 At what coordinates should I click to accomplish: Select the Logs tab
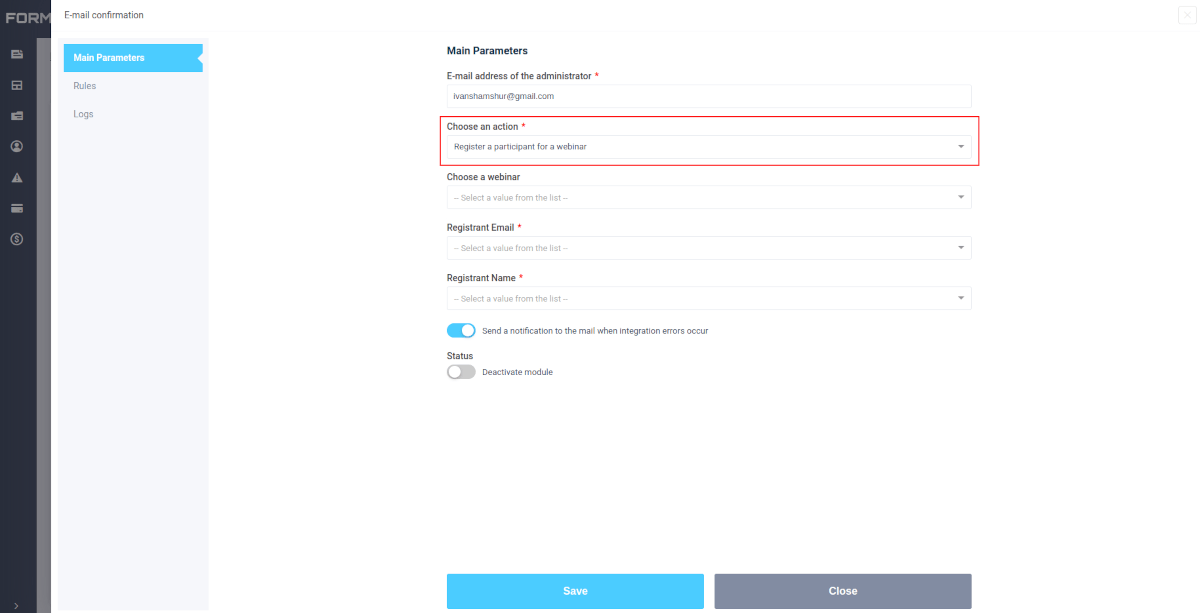click(83, 114)
